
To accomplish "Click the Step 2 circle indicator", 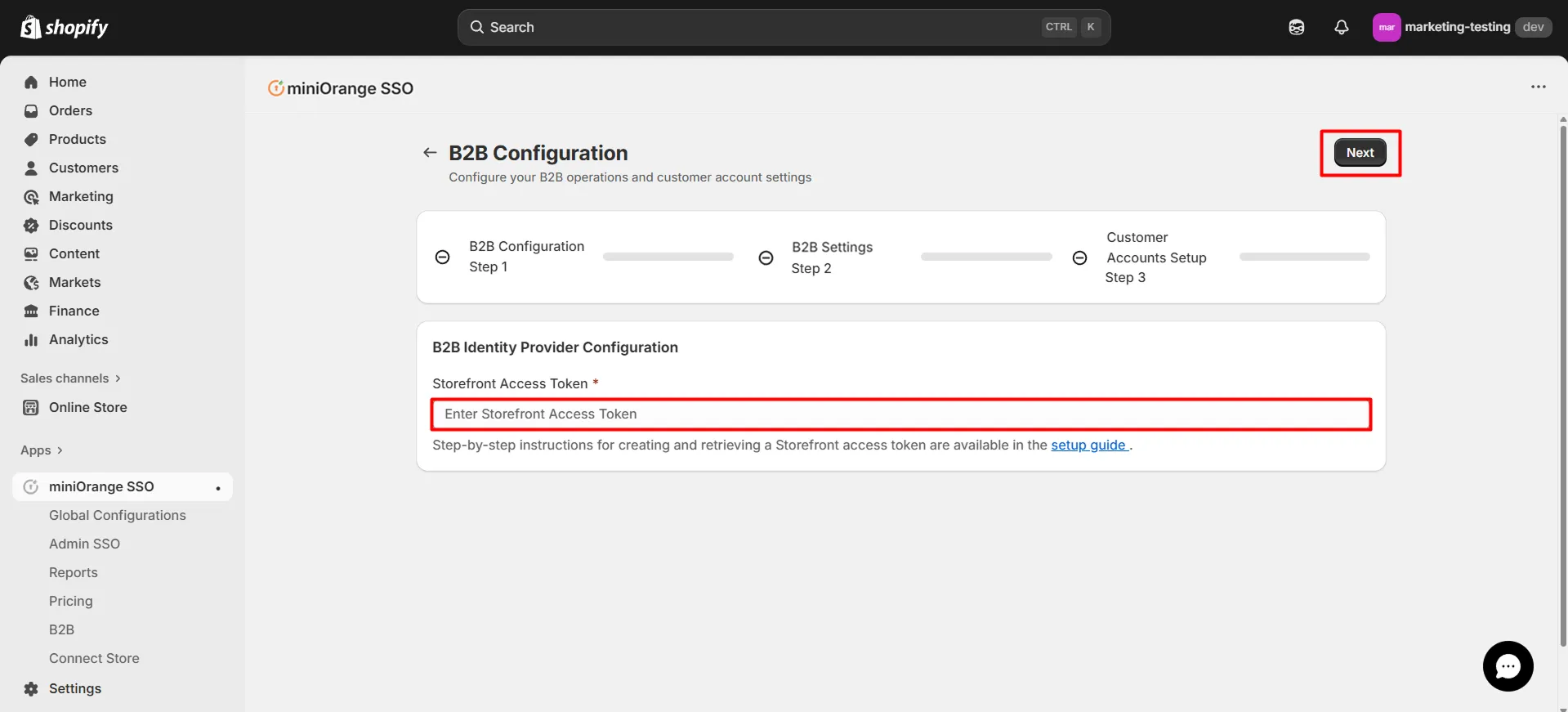I will point(766,257).
